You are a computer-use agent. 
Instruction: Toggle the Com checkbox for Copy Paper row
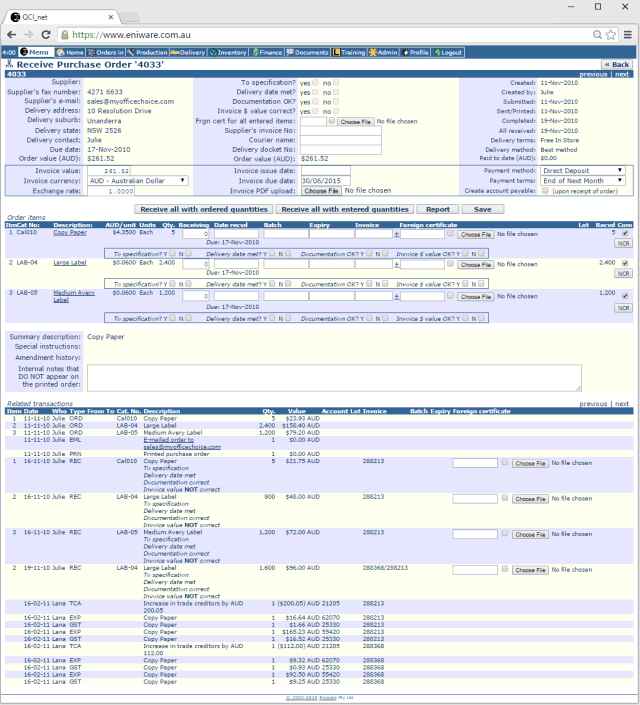point(625,233)
